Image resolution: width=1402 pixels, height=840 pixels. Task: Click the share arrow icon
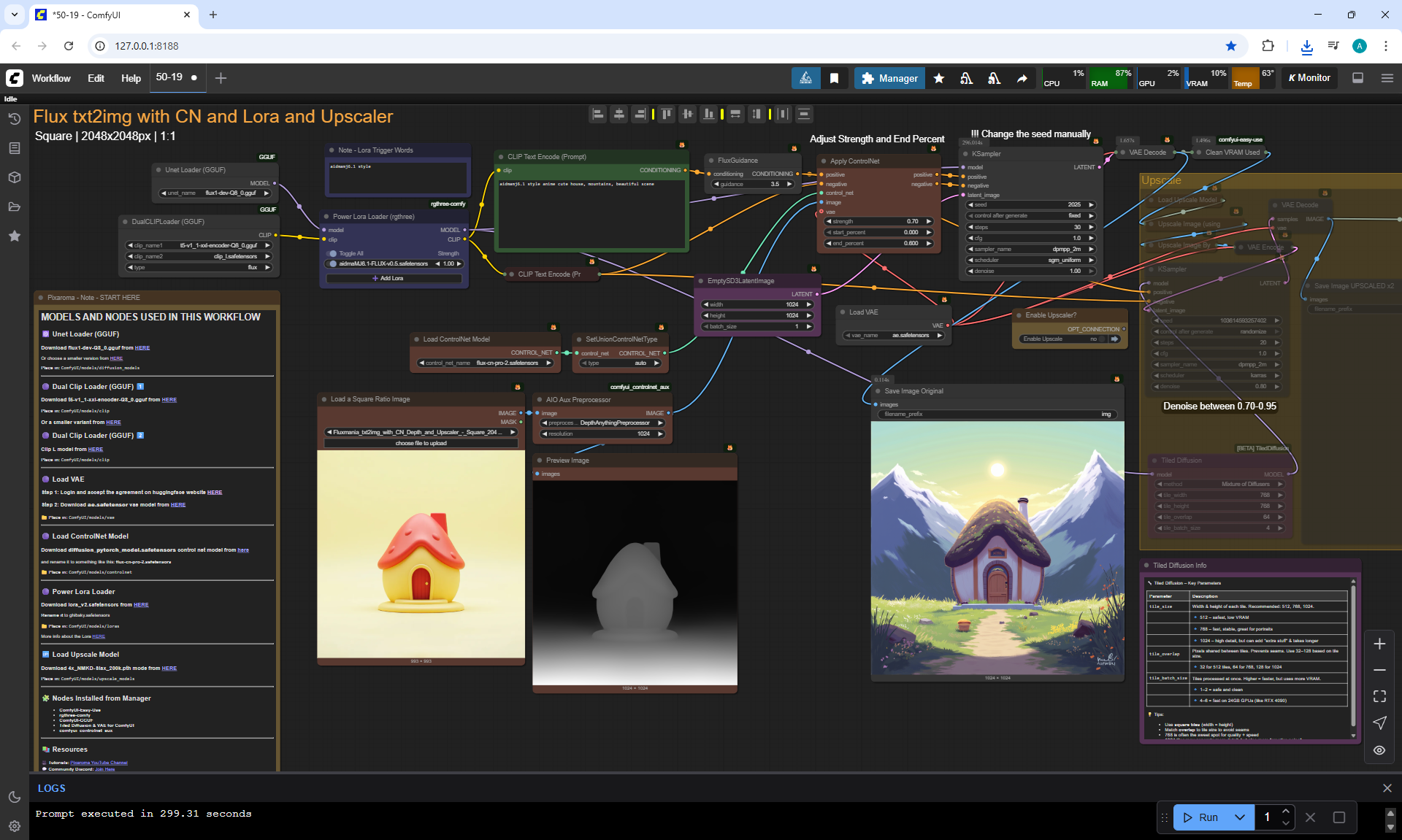pos(1022,78)
